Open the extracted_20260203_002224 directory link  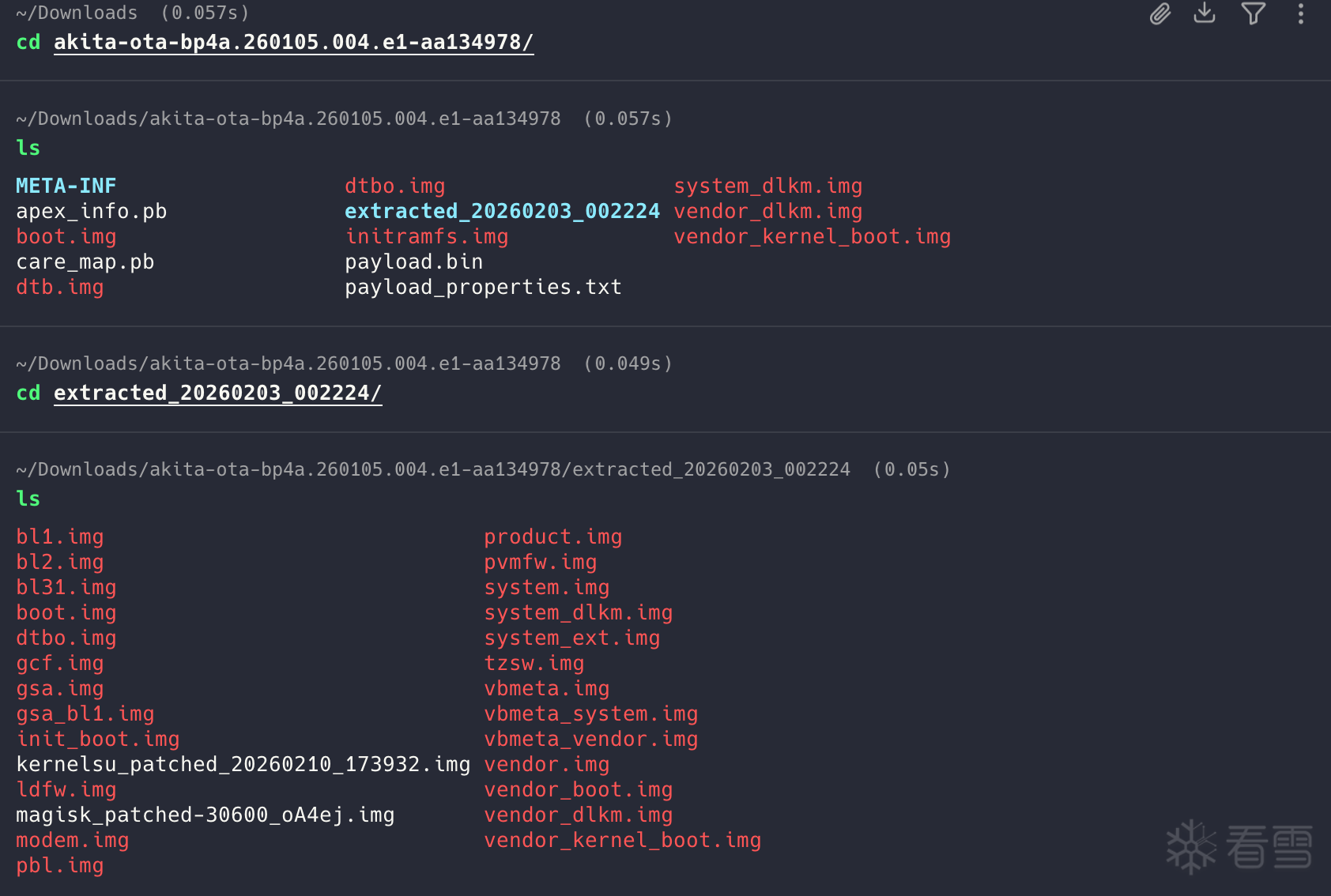(217, 392)
